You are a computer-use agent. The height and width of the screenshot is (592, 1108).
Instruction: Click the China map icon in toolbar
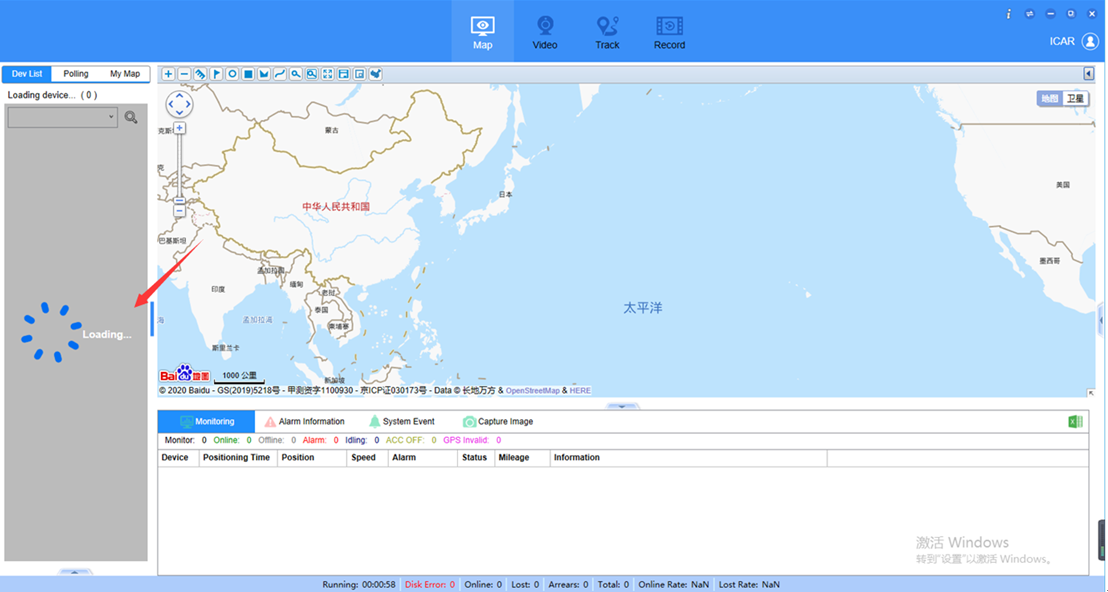376,74
